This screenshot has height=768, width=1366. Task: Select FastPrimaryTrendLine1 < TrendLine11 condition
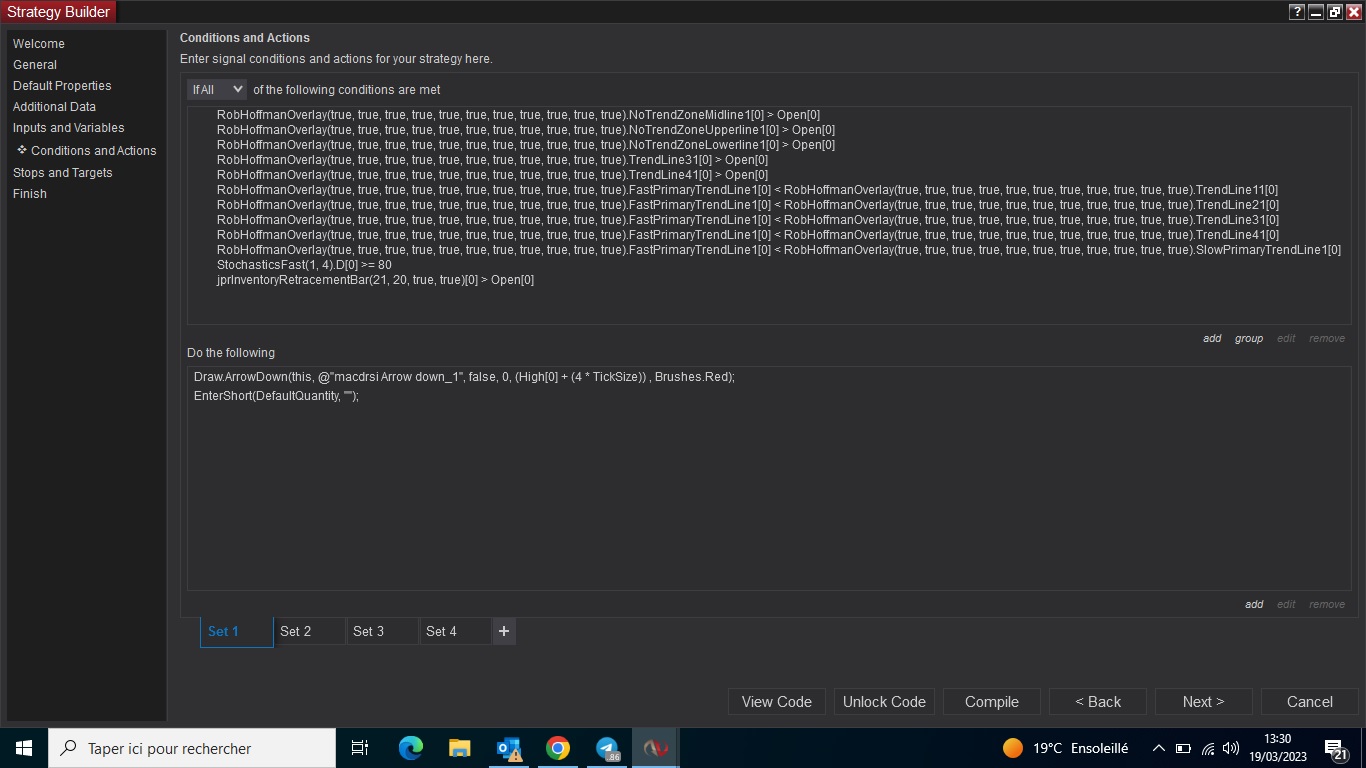(x=747, y=190)
